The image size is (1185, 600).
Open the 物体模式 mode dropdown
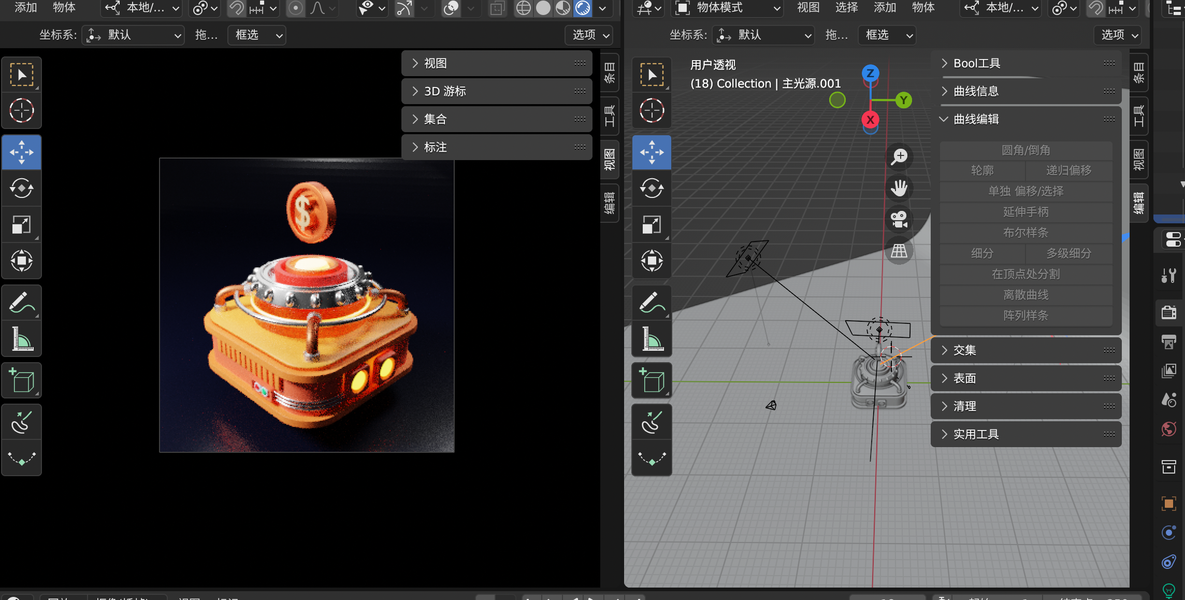[x=727, y=8]
